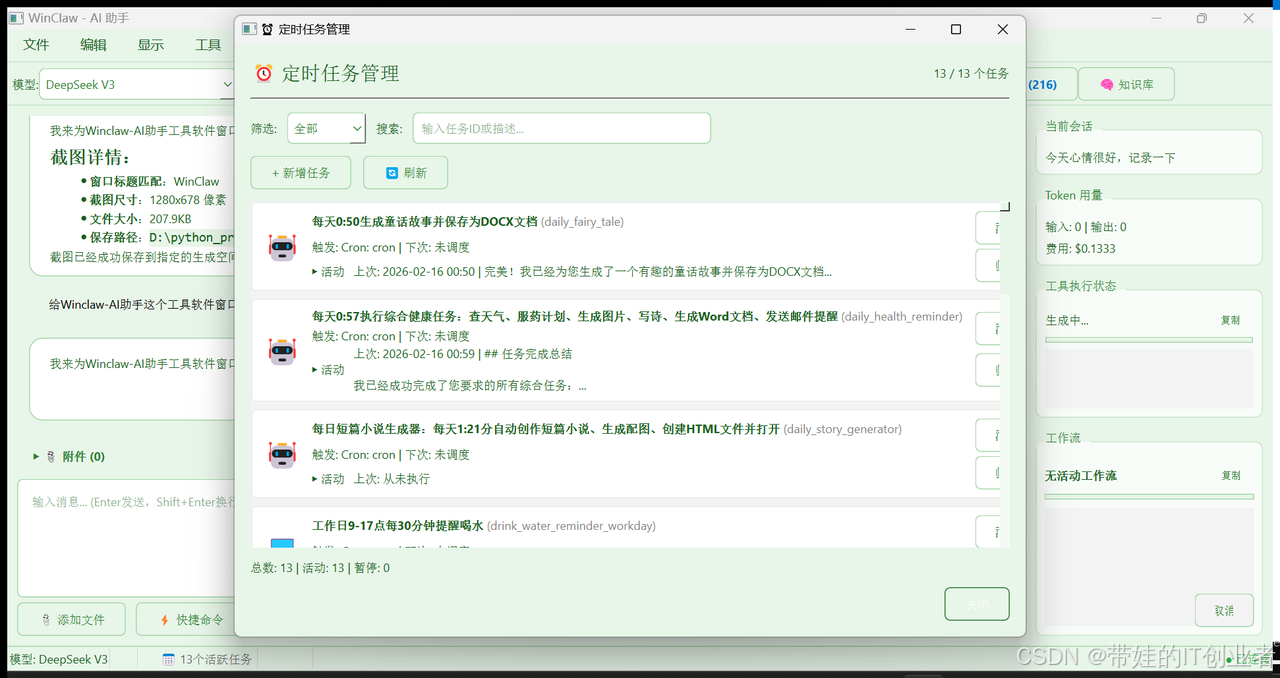Click the 13 / 13 个任务 counter text
This screenshot has width=1280, height=678.
tap(971, 74)
